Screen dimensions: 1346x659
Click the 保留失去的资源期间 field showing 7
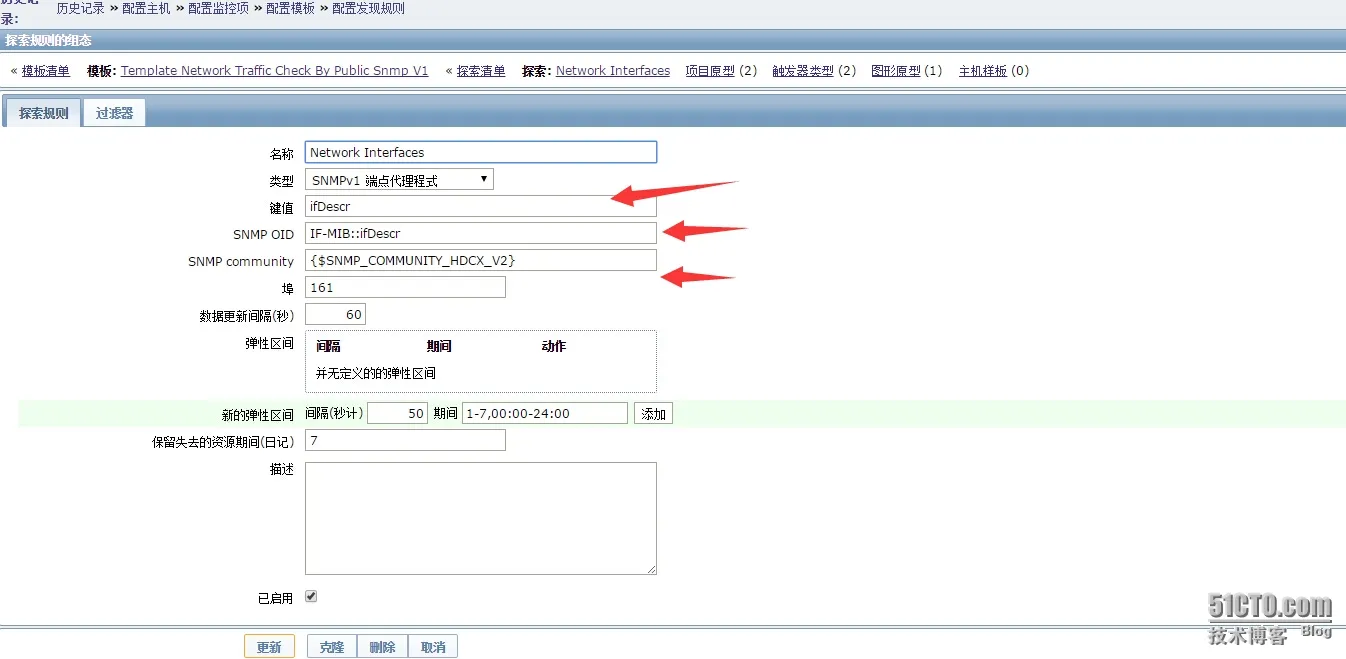(x=405, y=440)
